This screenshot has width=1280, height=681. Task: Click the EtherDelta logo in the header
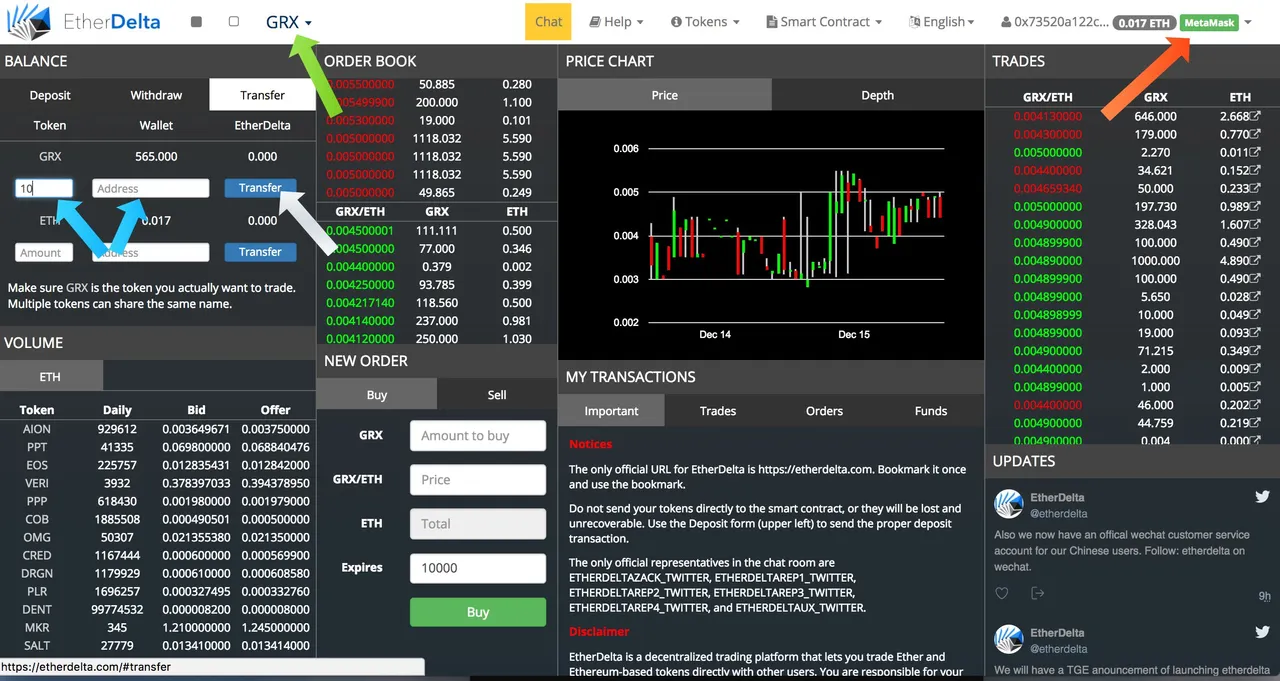pyautogui.click(x=82, y=21)
